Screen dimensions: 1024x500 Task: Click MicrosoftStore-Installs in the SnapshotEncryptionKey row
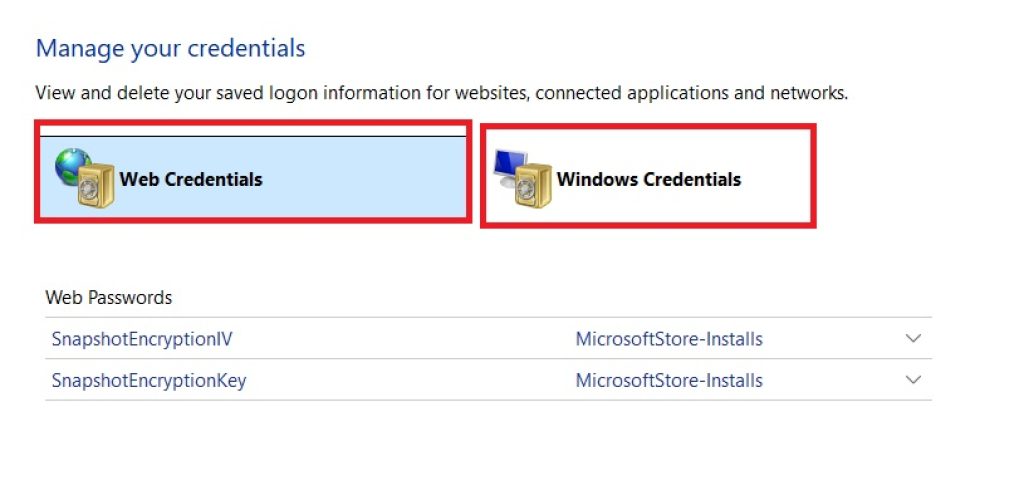click(x=669, y=381)
